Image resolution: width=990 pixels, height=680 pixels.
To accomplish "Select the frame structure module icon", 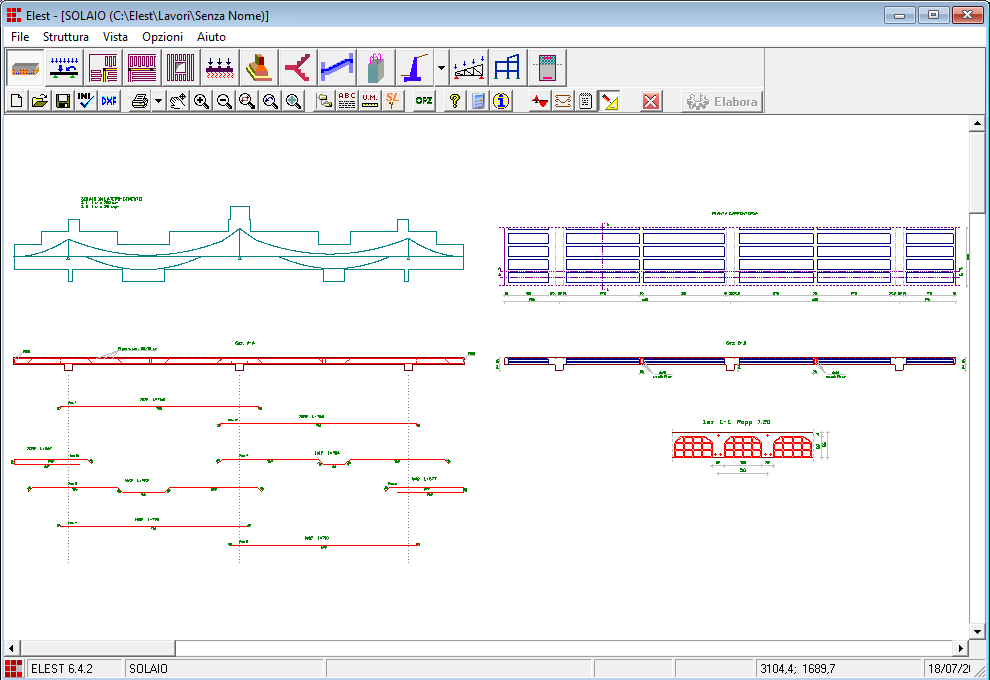I will click(x=507, y=68).
